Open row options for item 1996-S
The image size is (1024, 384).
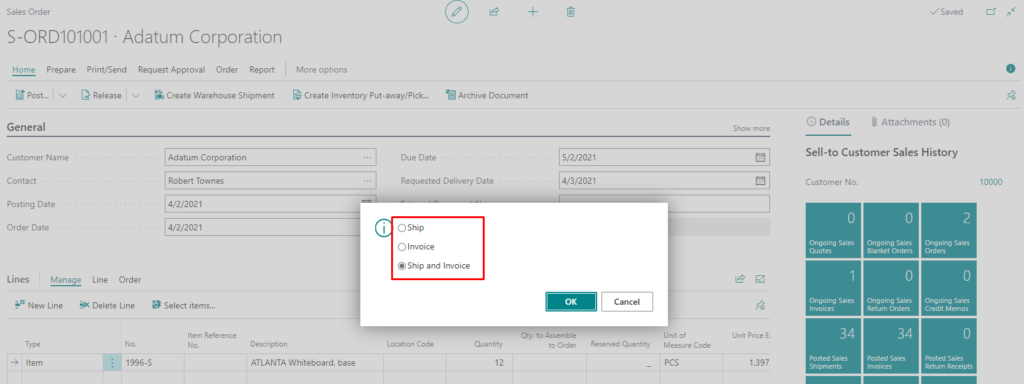point(111,362)
